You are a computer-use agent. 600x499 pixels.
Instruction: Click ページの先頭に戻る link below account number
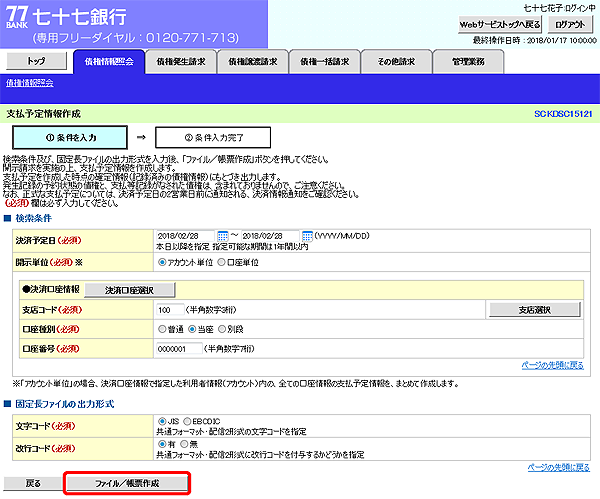(553, 365)
